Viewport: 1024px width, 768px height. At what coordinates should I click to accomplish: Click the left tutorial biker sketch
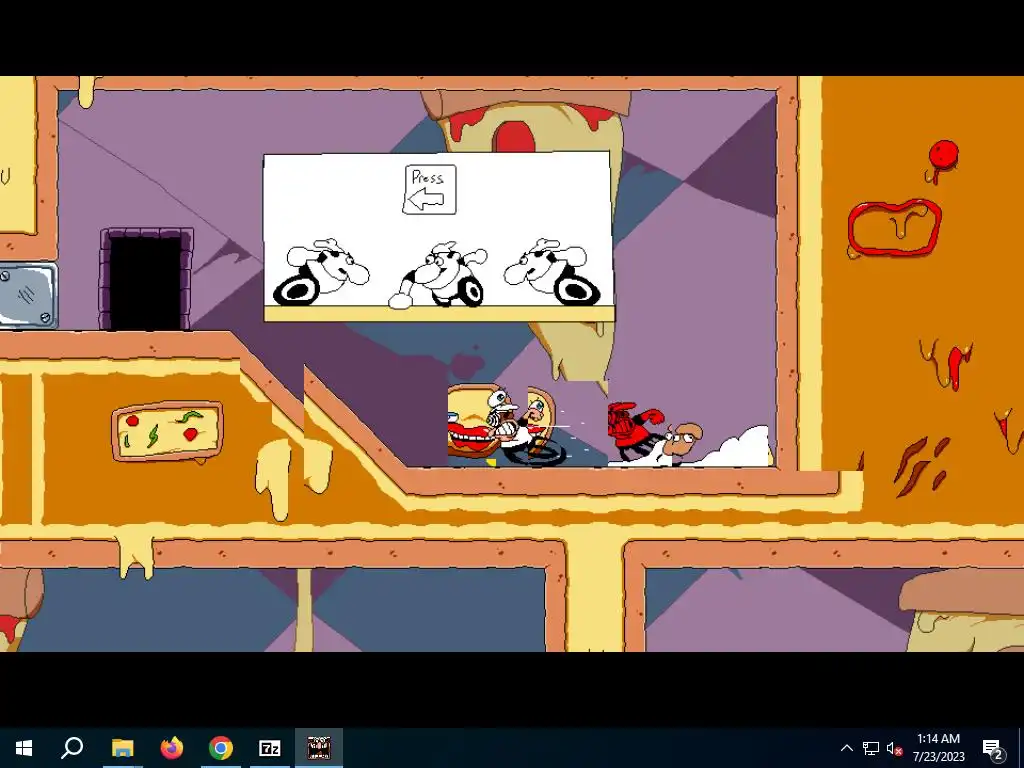321,272
